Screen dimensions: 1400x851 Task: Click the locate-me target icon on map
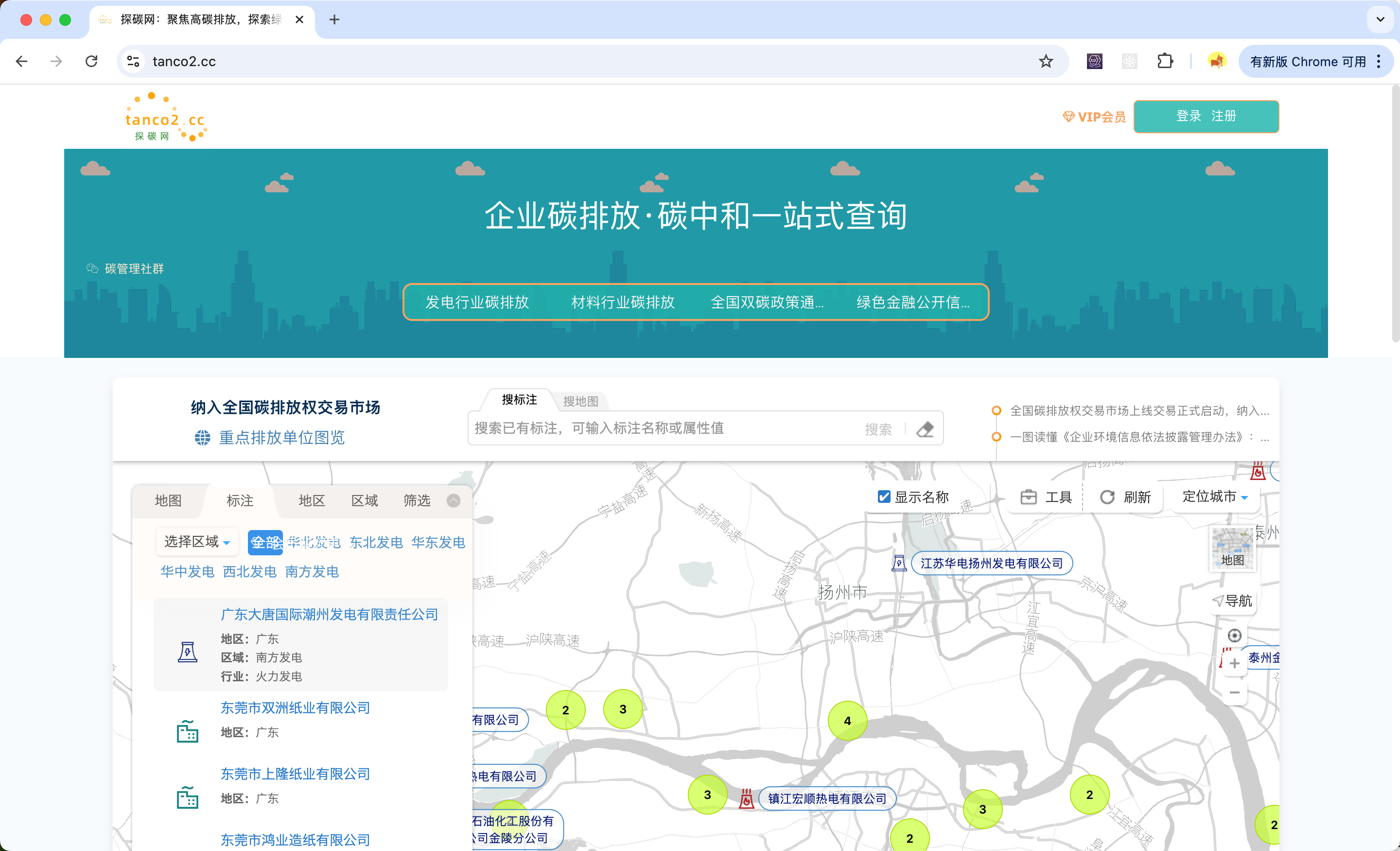[x=1234, y=636]
